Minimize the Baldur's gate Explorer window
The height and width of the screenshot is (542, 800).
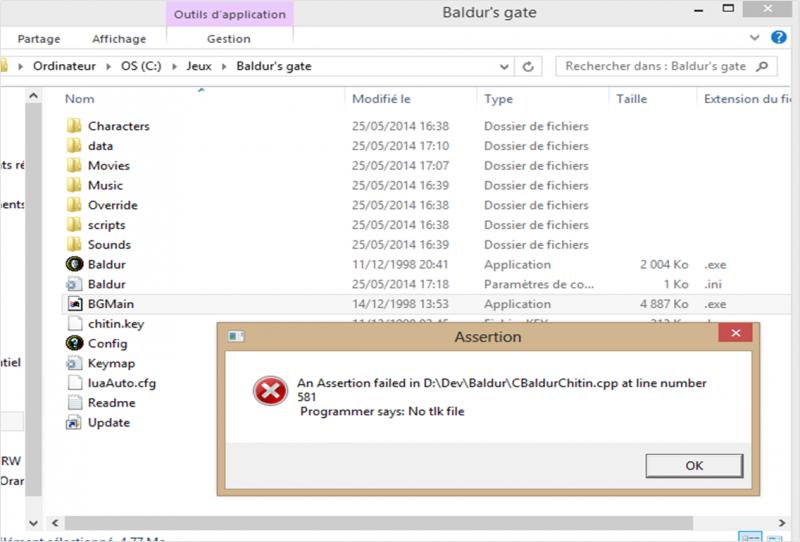coord(698,10)
